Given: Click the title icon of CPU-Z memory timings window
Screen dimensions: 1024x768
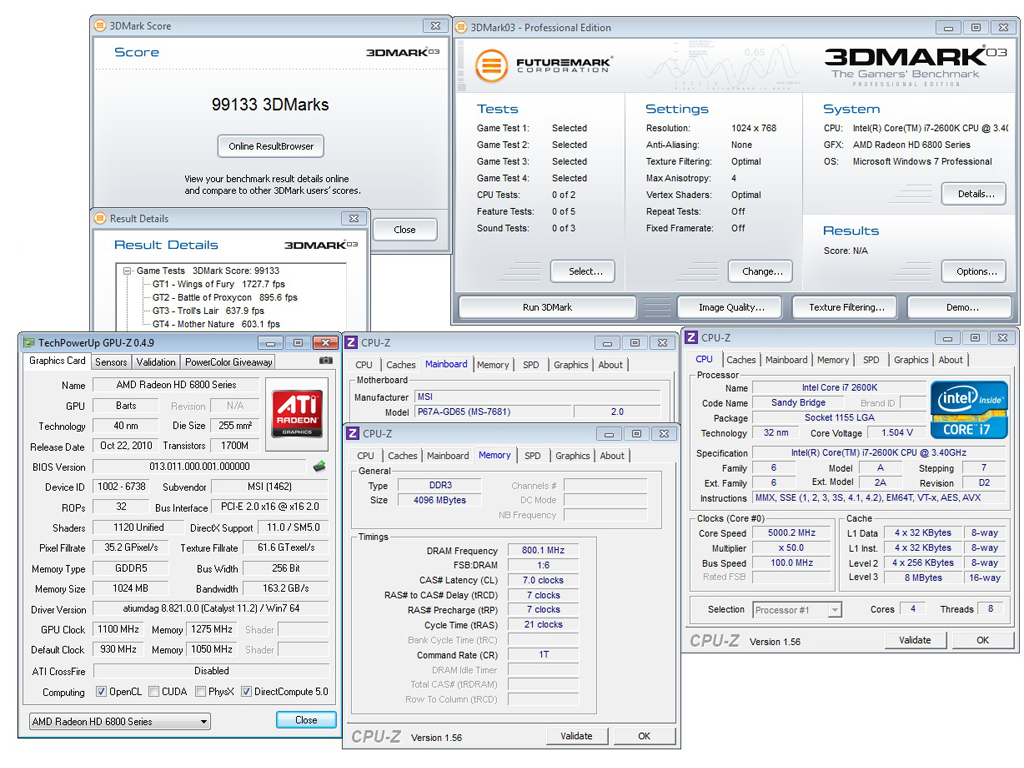Looking at the screenshot, I should pos(353,433).
